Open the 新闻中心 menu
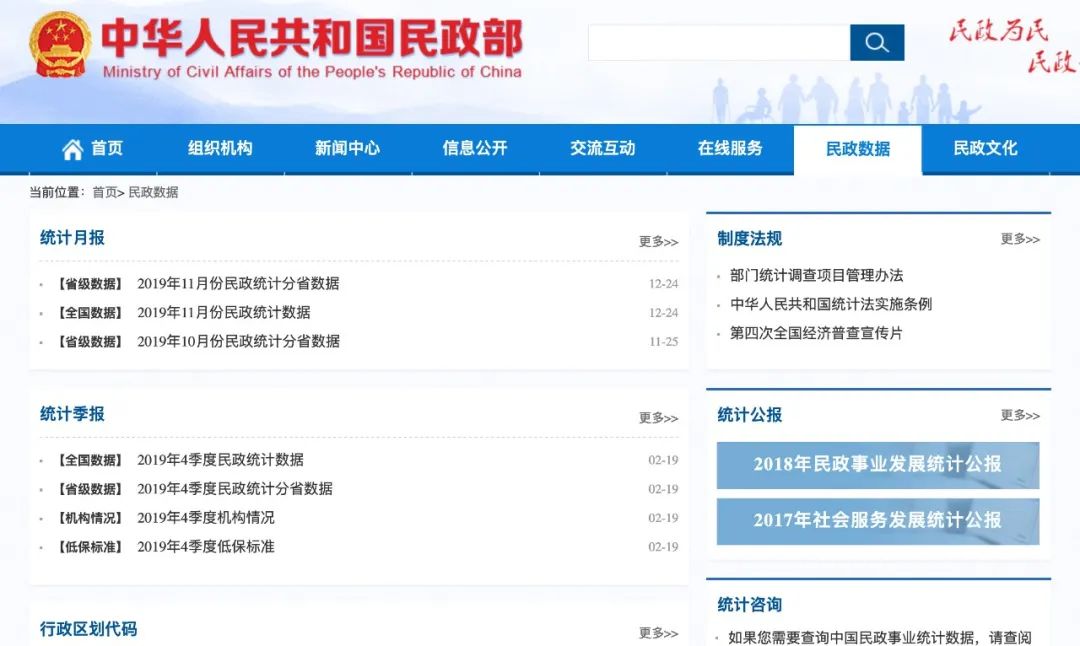1080x646 pixels. [348, 148]
